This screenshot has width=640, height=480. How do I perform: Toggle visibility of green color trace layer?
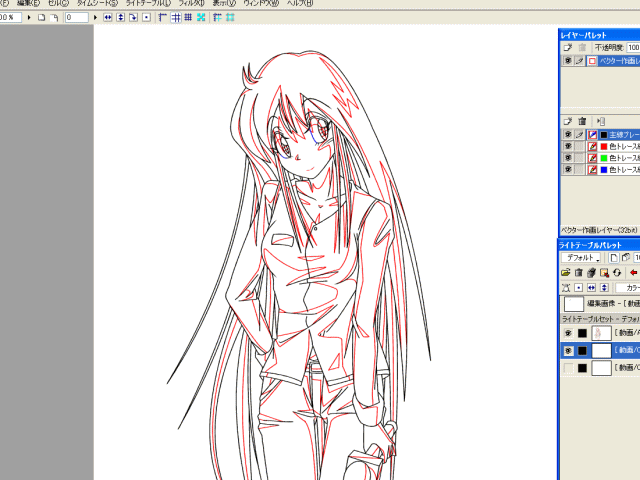tap(567, 158)
